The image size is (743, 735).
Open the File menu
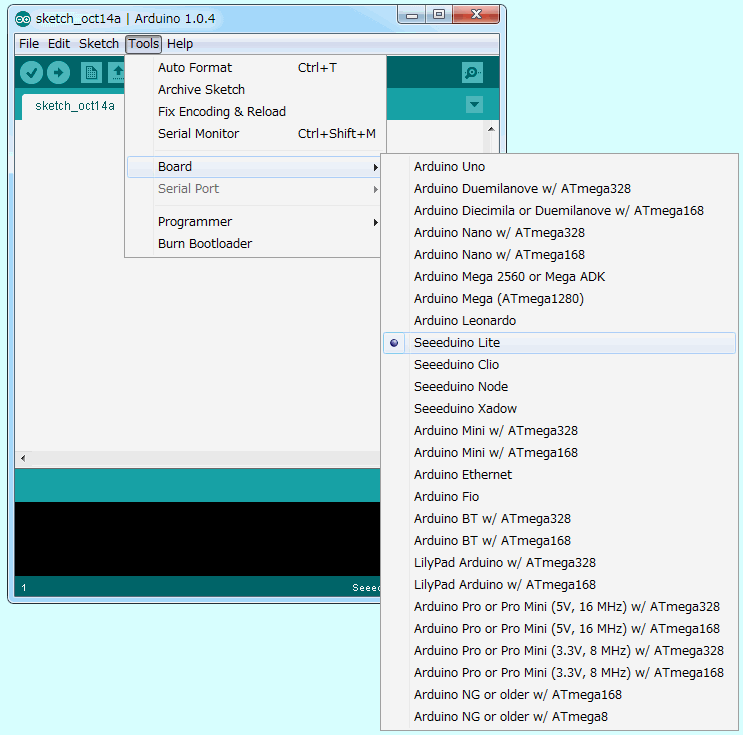pyautogui.click(x=29, y=44)
